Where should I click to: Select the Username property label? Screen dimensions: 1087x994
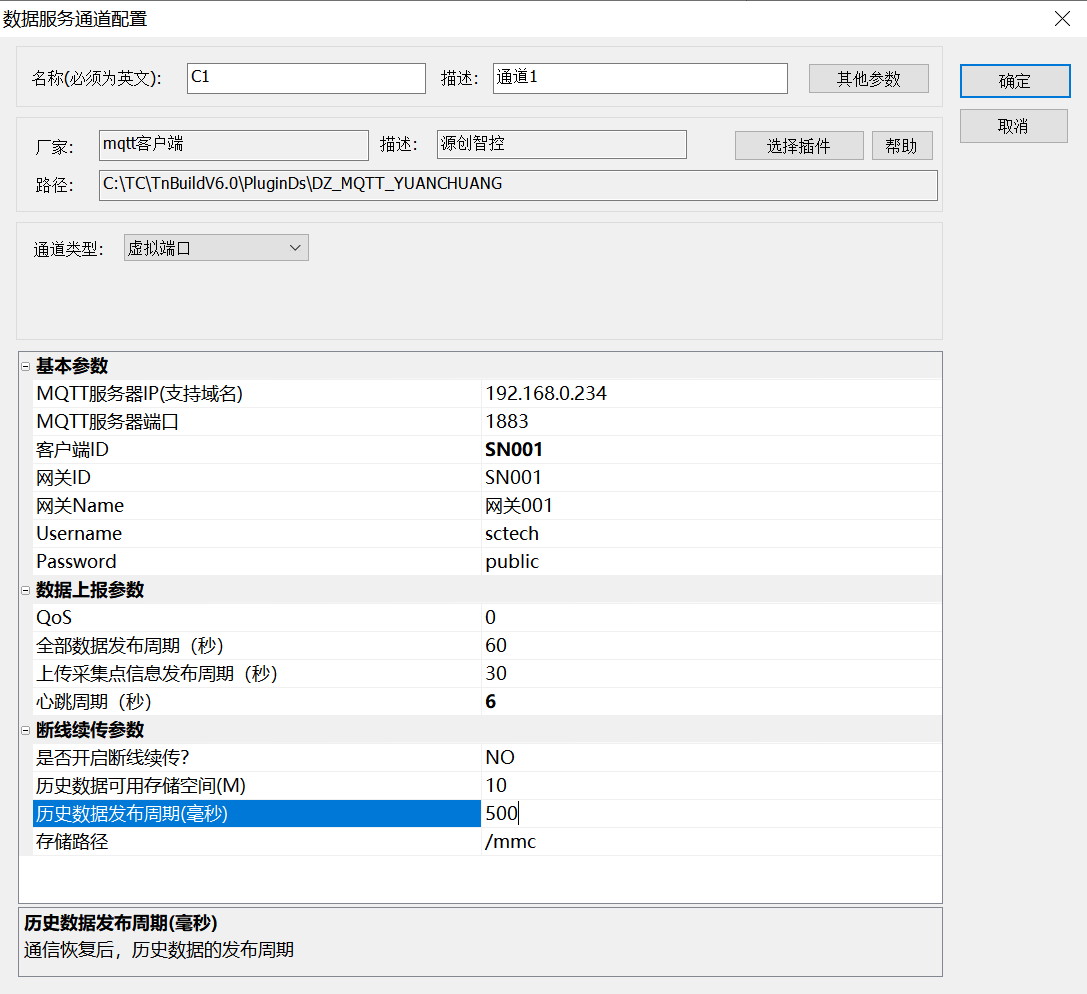tap(79, 534)
